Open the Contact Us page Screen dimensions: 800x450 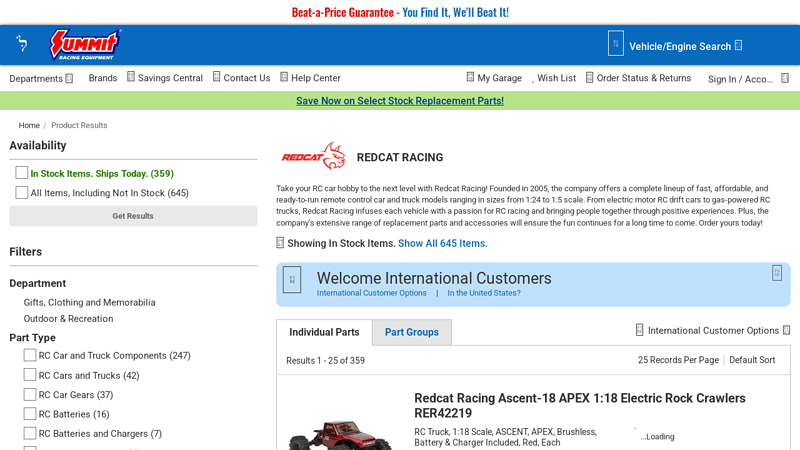[246, 78]
